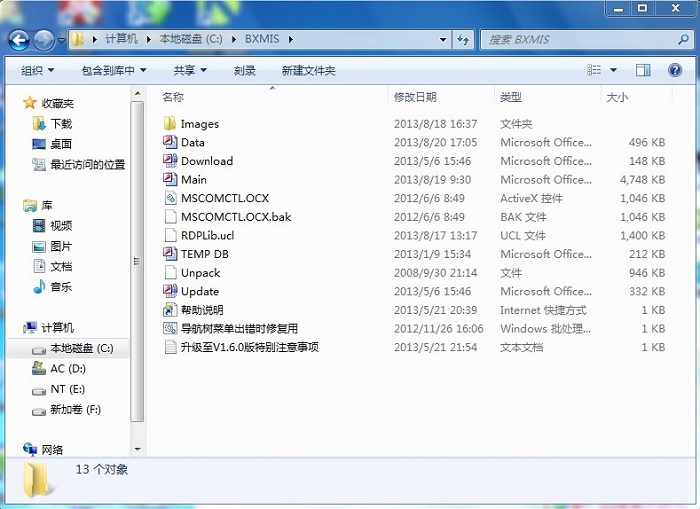Open the 图片 library
The image size is (700, 509).
[61, 246]
